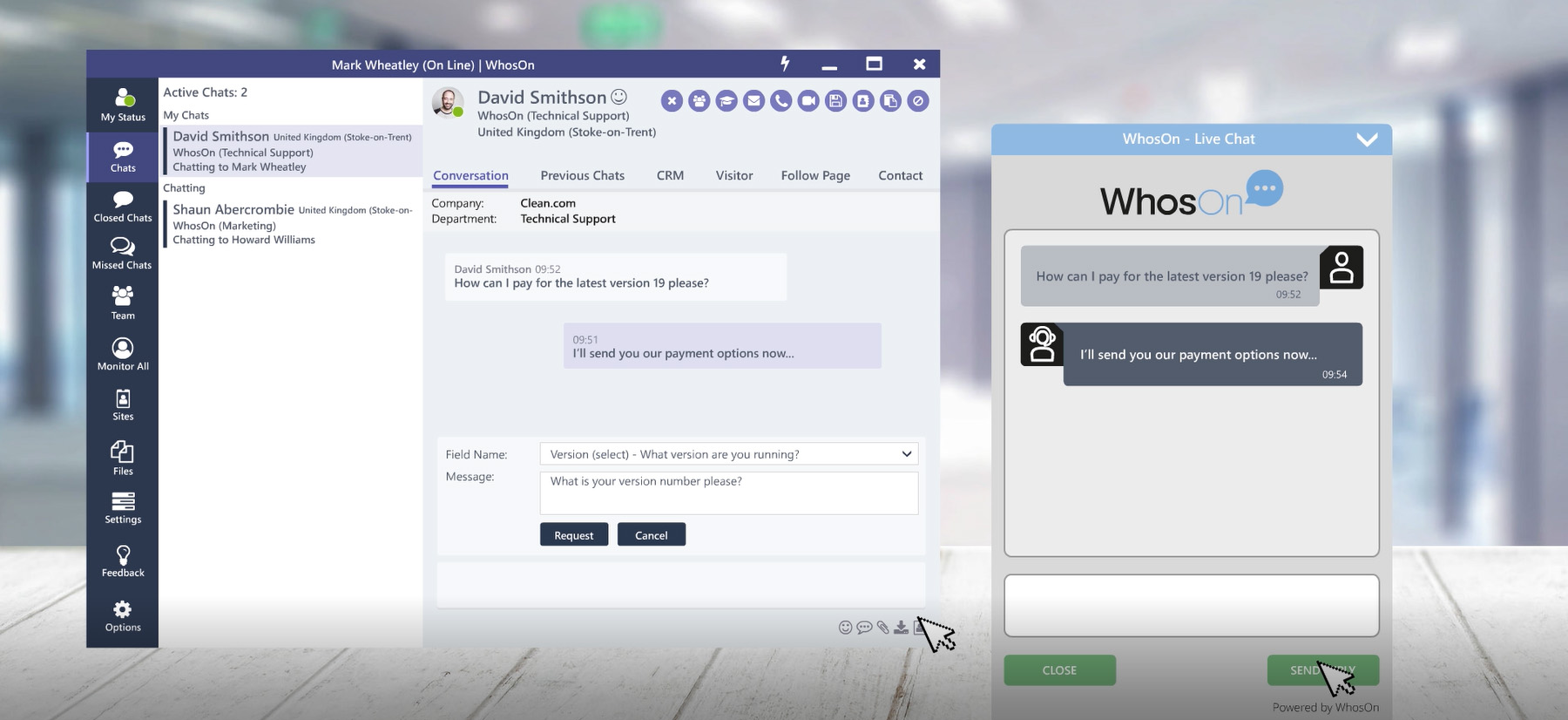Collapse the WhosOn Live Chat widget

pos(1367,139)
